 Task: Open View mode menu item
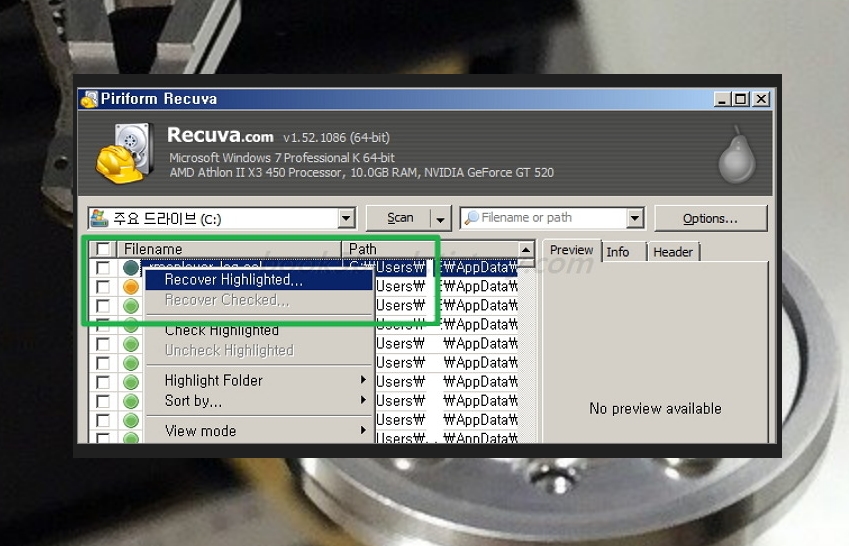pos(259,431)
